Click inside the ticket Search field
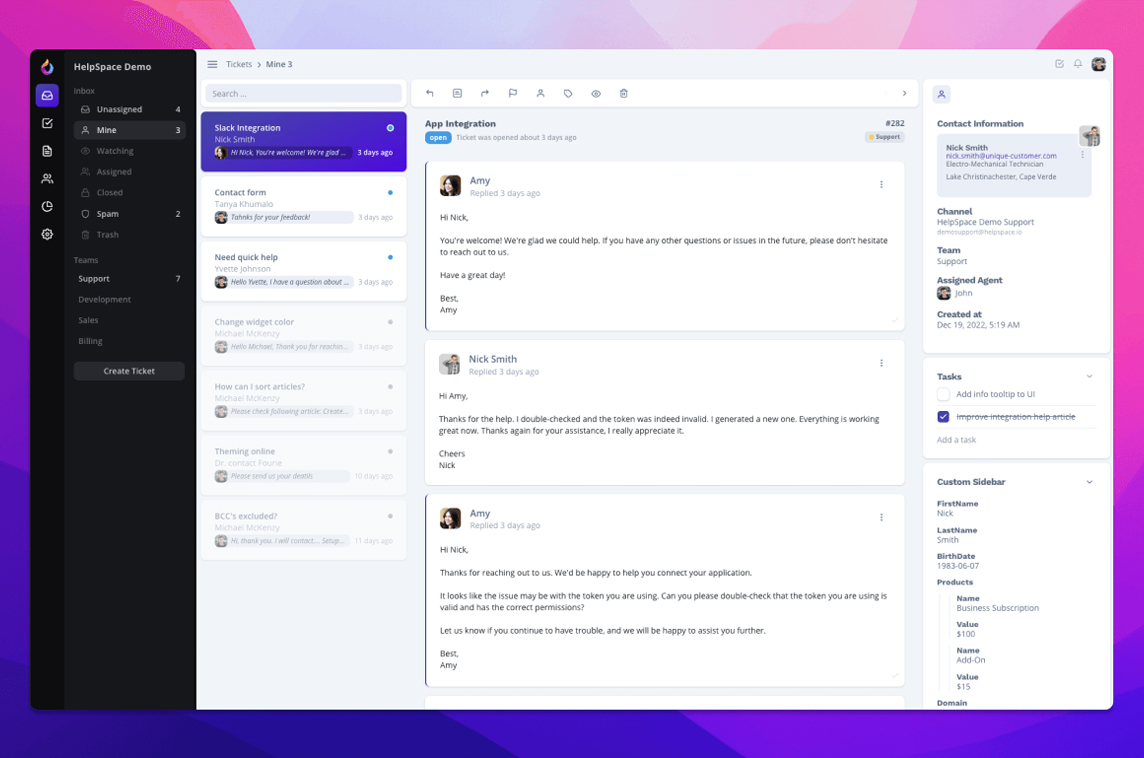Screen dimensions: 1144x758 click(304, 93)
